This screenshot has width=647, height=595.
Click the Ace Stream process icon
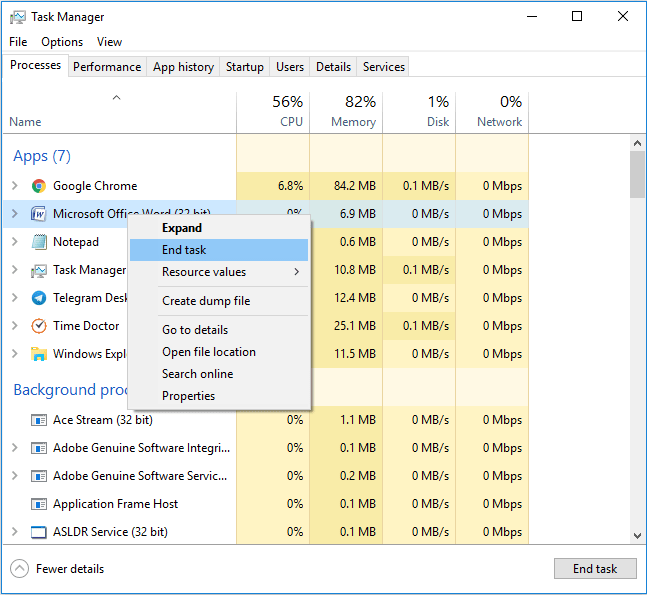(39, 420)
